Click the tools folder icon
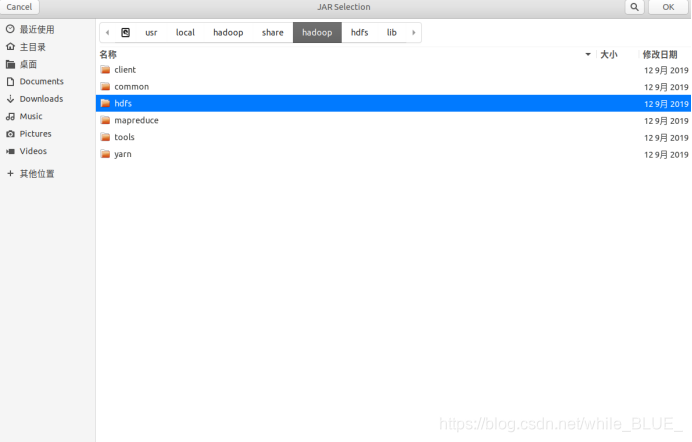692x442 pixels. tap(105, 137)
